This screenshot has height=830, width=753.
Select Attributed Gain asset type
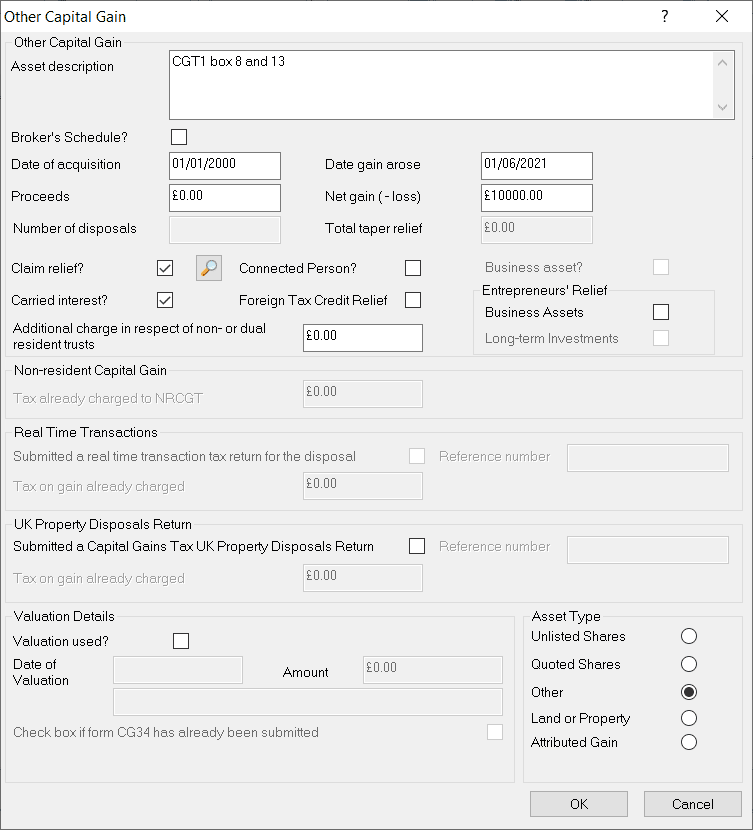pos(689,743)
